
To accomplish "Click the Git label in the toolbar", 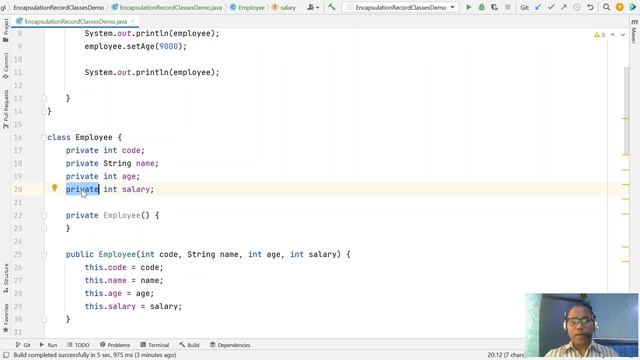I will (x=525, y=7).
